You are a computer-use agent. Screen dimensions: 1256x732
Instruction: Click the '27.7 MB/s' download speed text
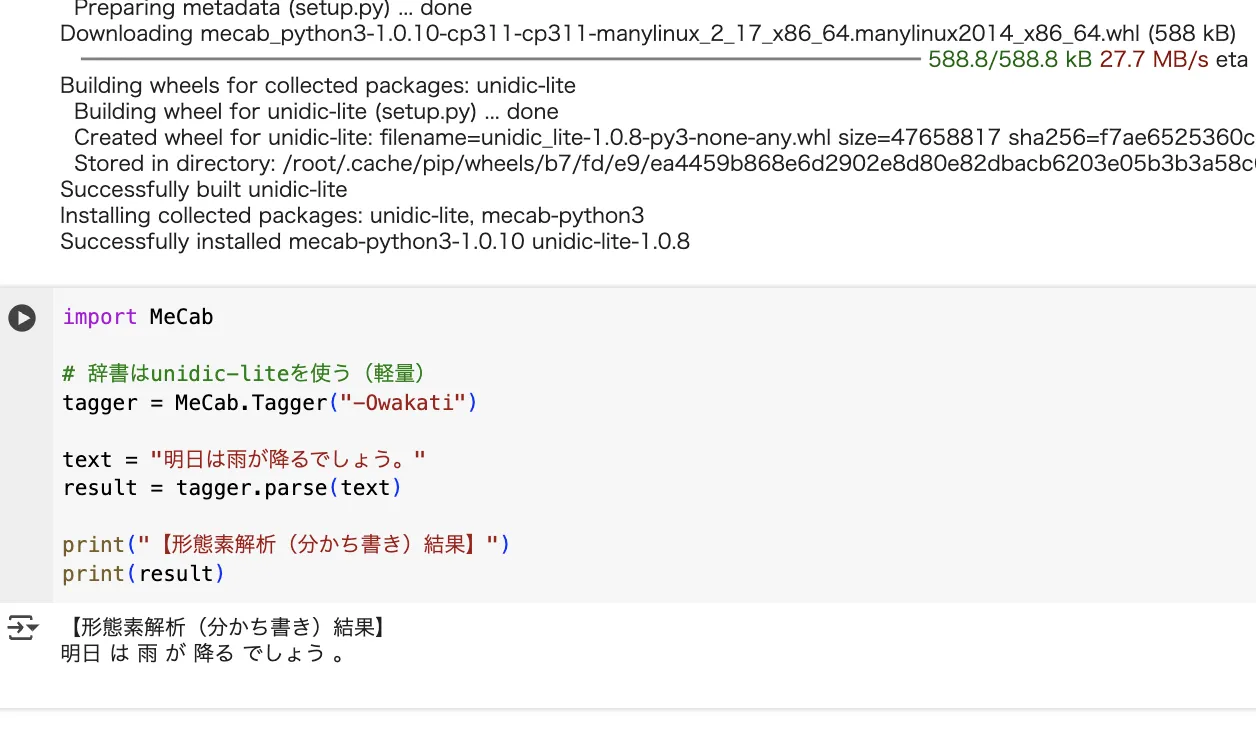[x=1154, y=60]
